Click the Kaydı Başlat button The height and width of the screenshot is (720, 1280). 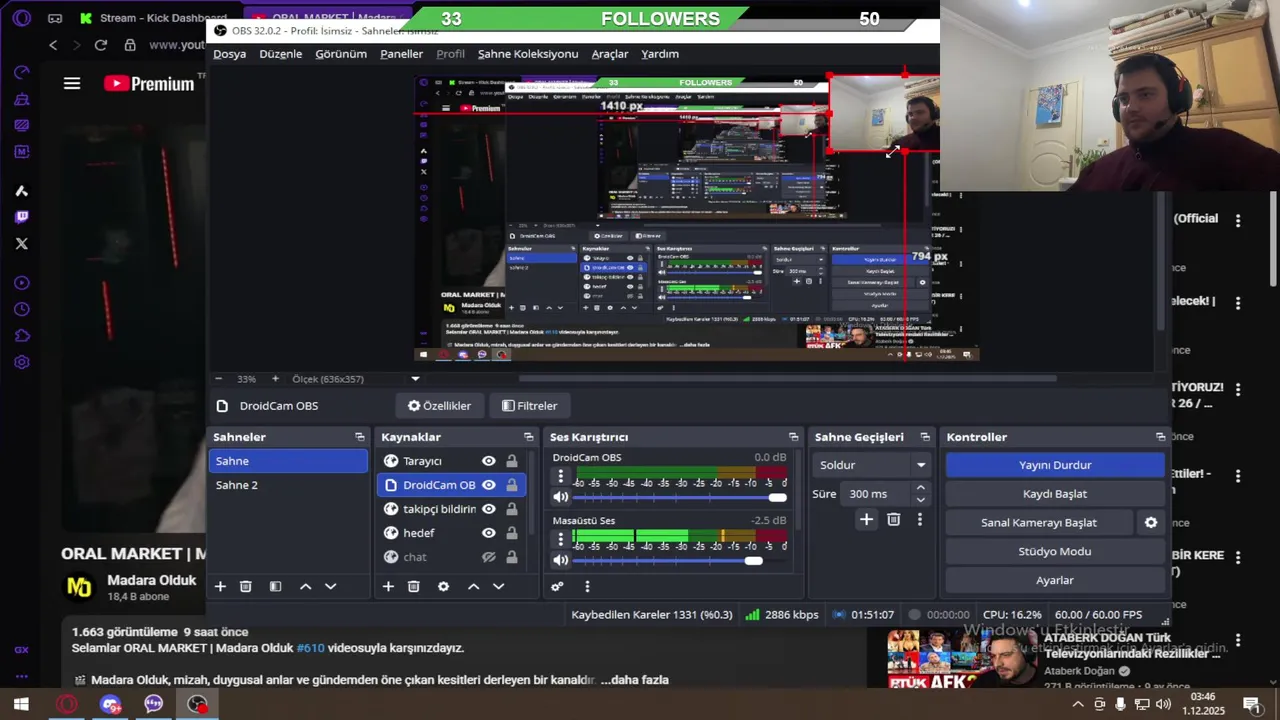[x=1055, y=494]
